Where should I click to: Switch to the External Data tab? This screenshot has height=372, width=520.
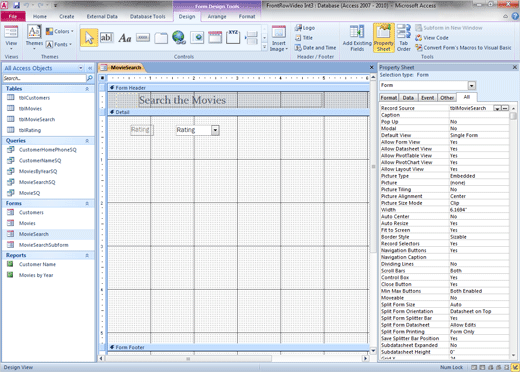102,16
